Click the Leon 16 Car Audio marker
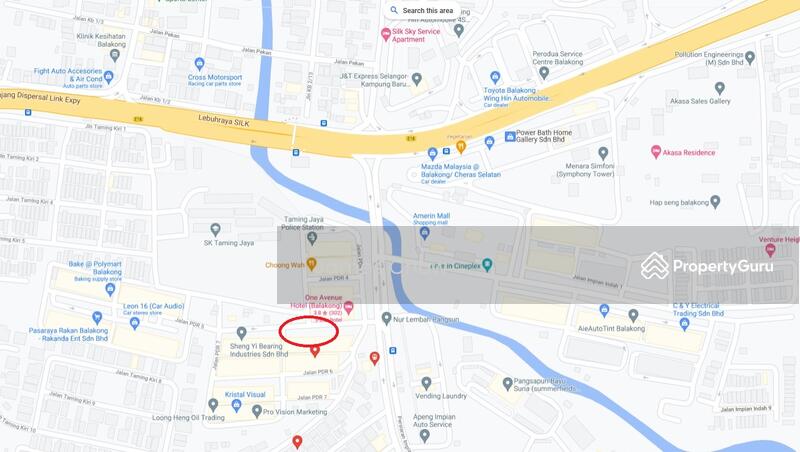The image size is (800, 452). (134, 323)
